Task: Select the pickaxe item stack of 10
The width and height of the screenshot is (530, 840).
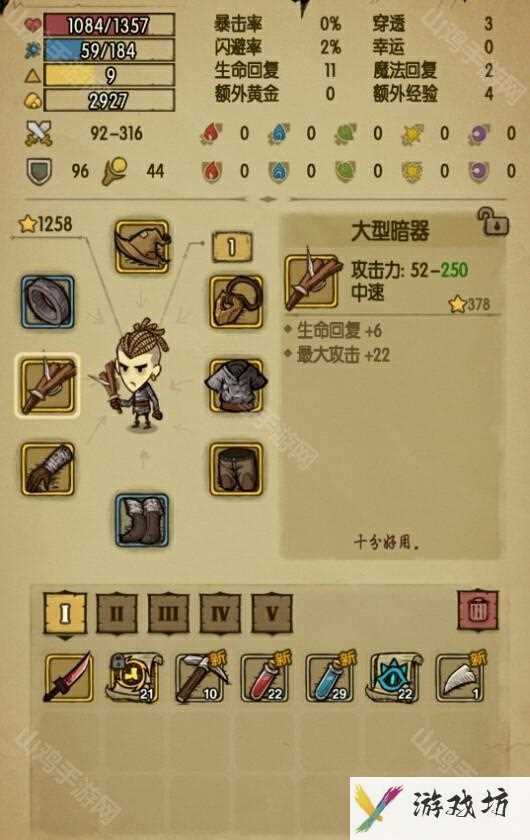Action: (200, 677)
